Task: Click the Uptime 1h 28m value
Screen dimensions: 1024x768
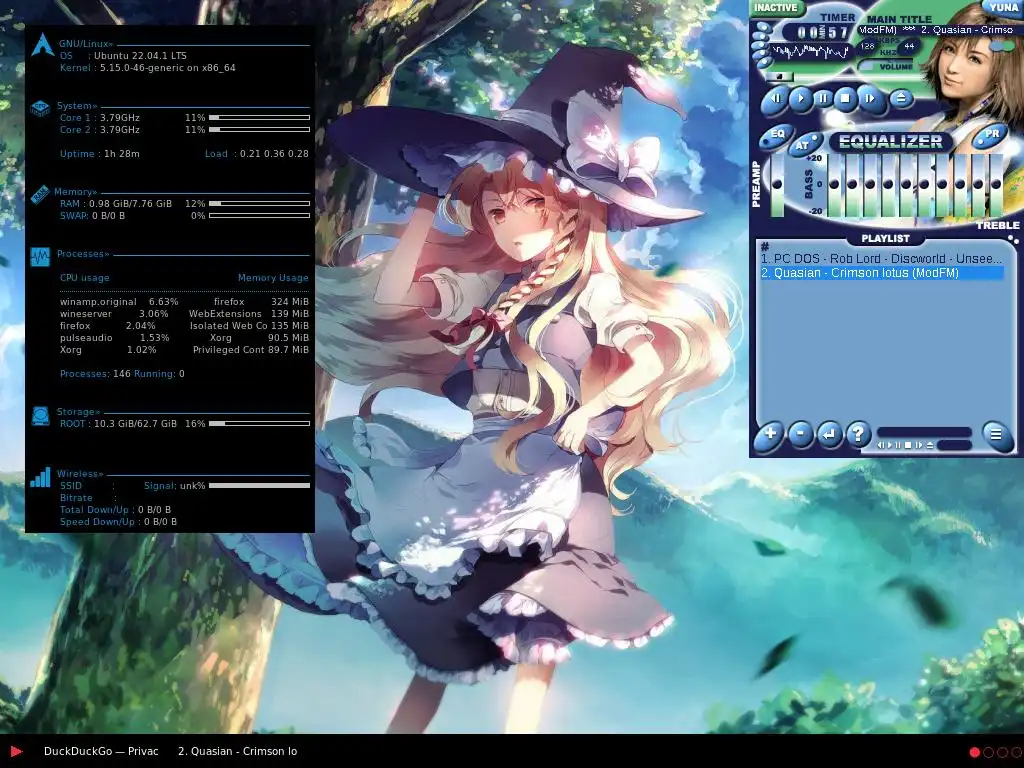Action: pyautogui.click(x=122, y=154)
